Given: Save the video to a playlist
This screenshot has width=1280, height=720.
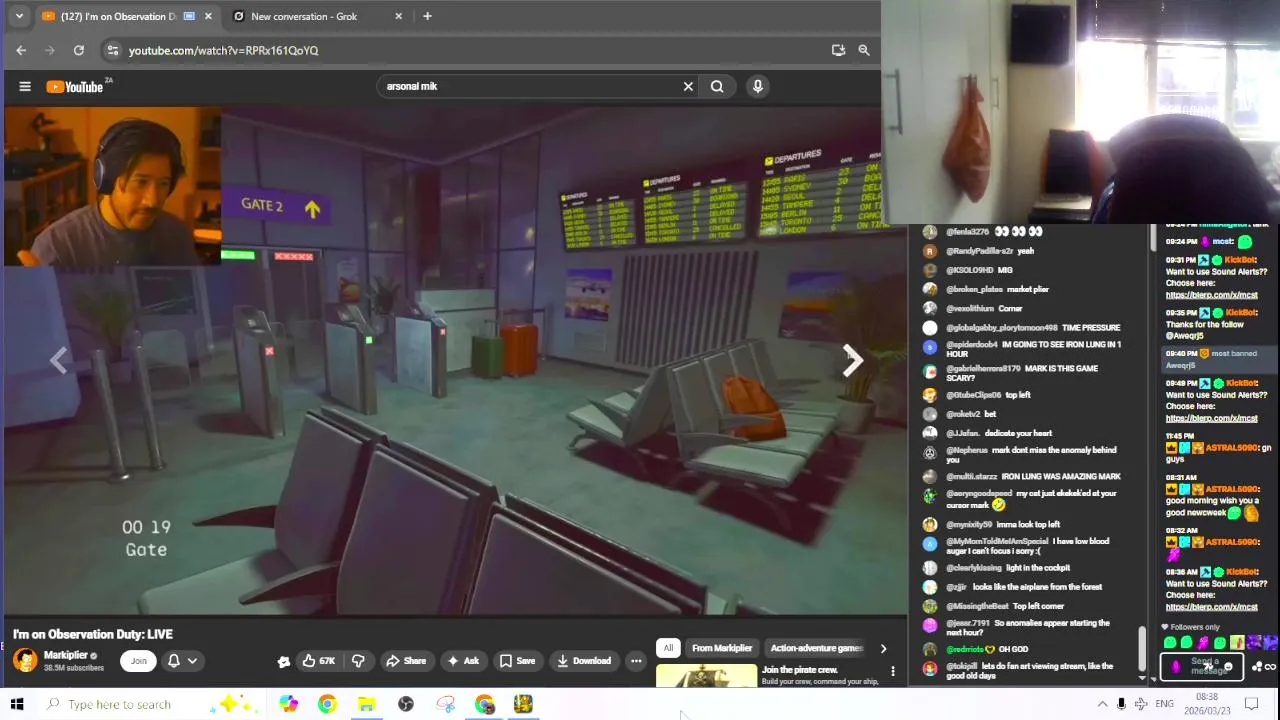Looking at the screenshot, I should (x=517, y=661).
